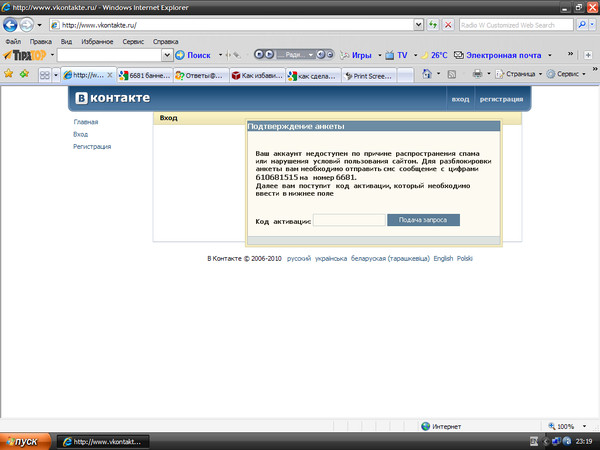
Task: Switch language to English
Action: pyautogui.click(x=443, y=258)
